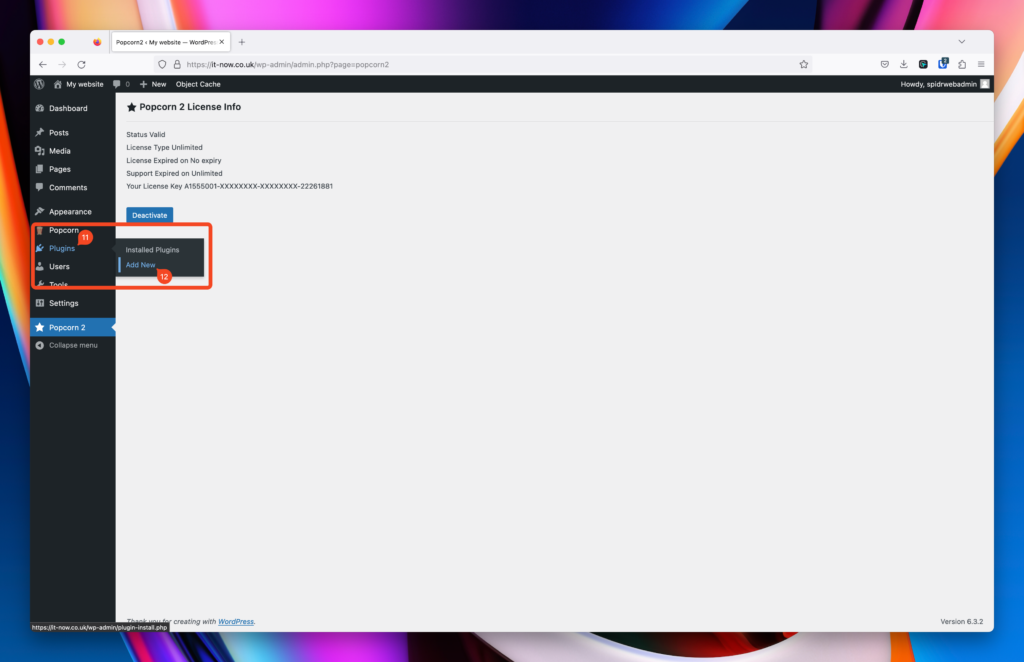Click the Bitwarden shield extension icon

coord(942,63)
